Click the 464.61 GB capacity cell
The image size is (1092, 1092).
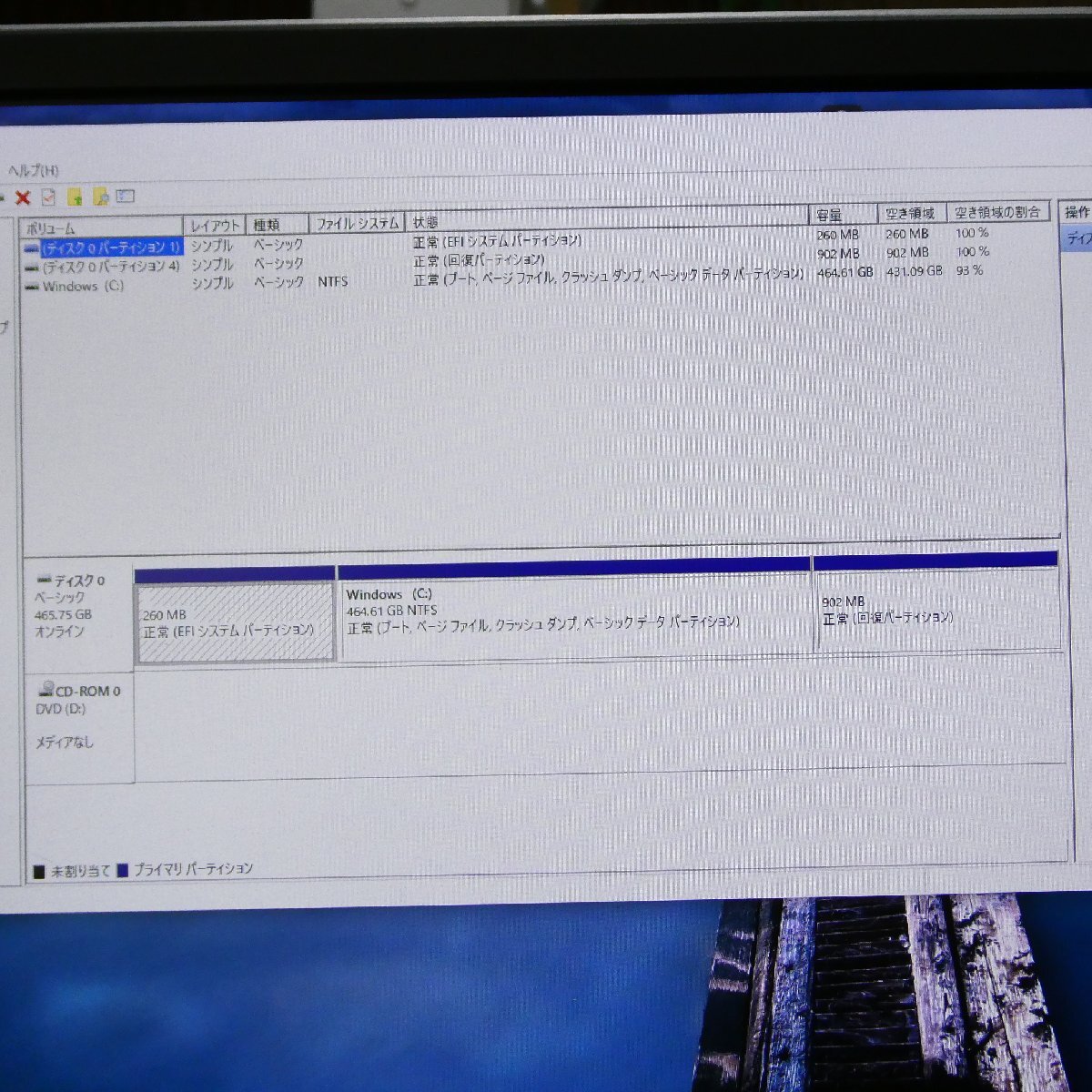click(x=844, y=272)
